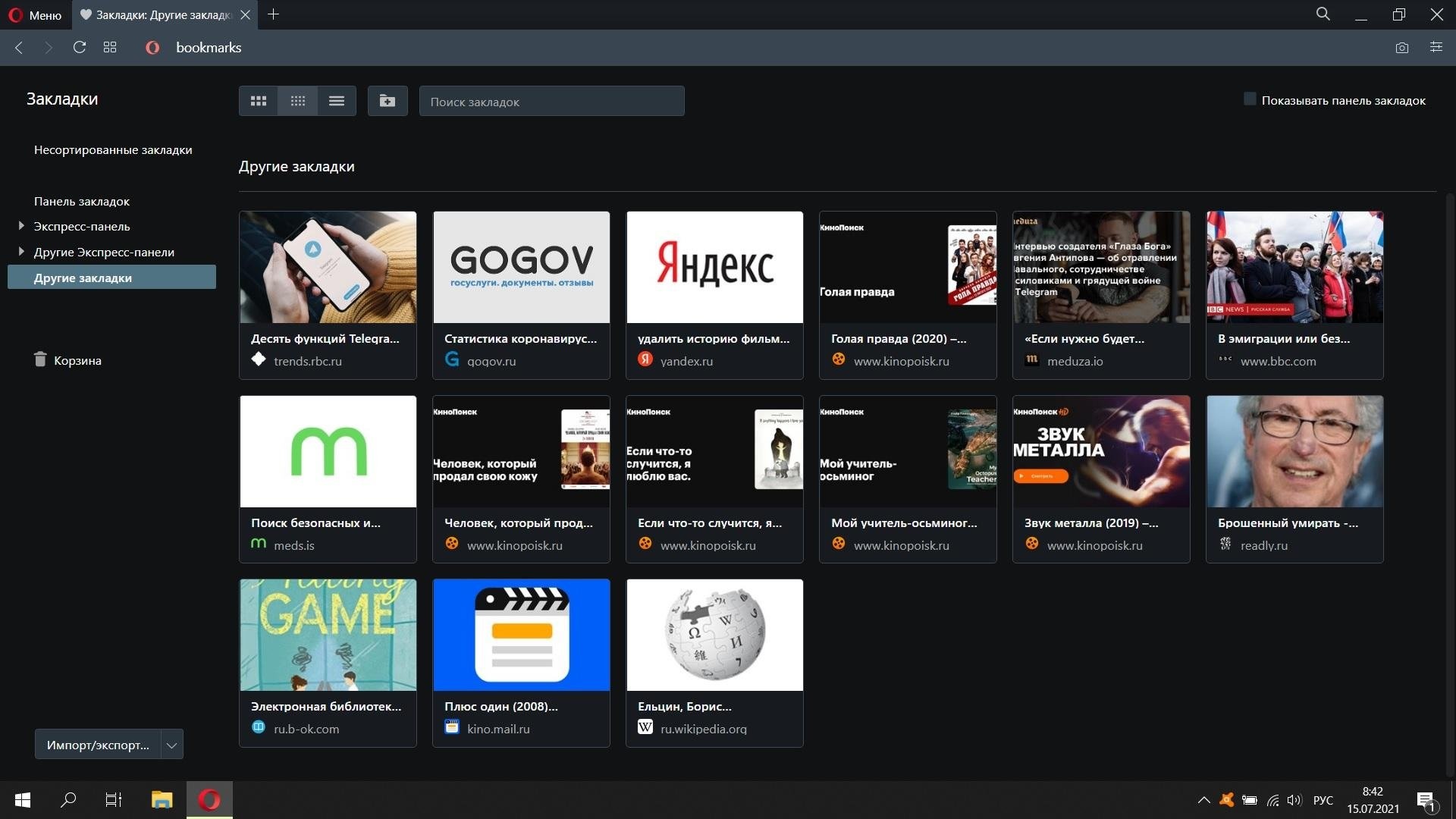Image resolution: width=1456 pixels, height=819 pixels.
Task: Select Панель закладок folder
Action: 82,202
